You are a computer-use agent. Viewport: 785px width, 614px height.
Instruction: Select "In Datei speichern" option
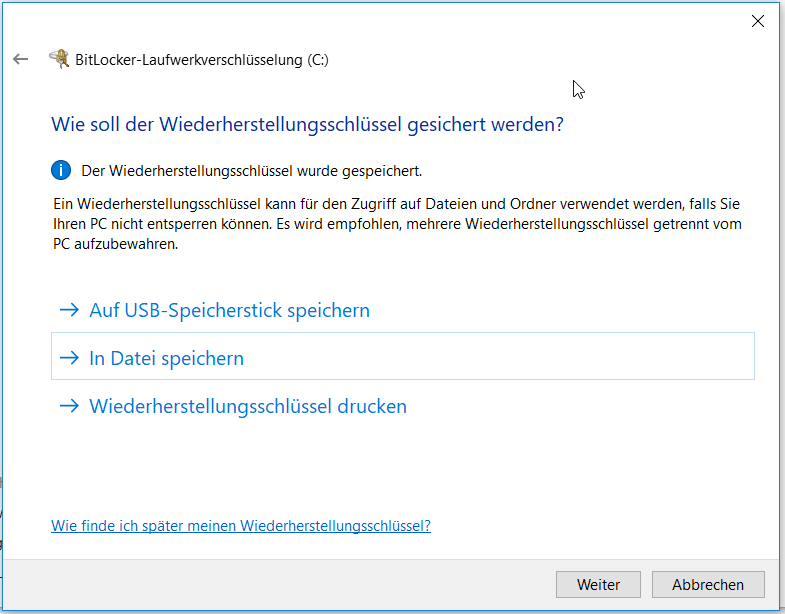pos(166,358)
